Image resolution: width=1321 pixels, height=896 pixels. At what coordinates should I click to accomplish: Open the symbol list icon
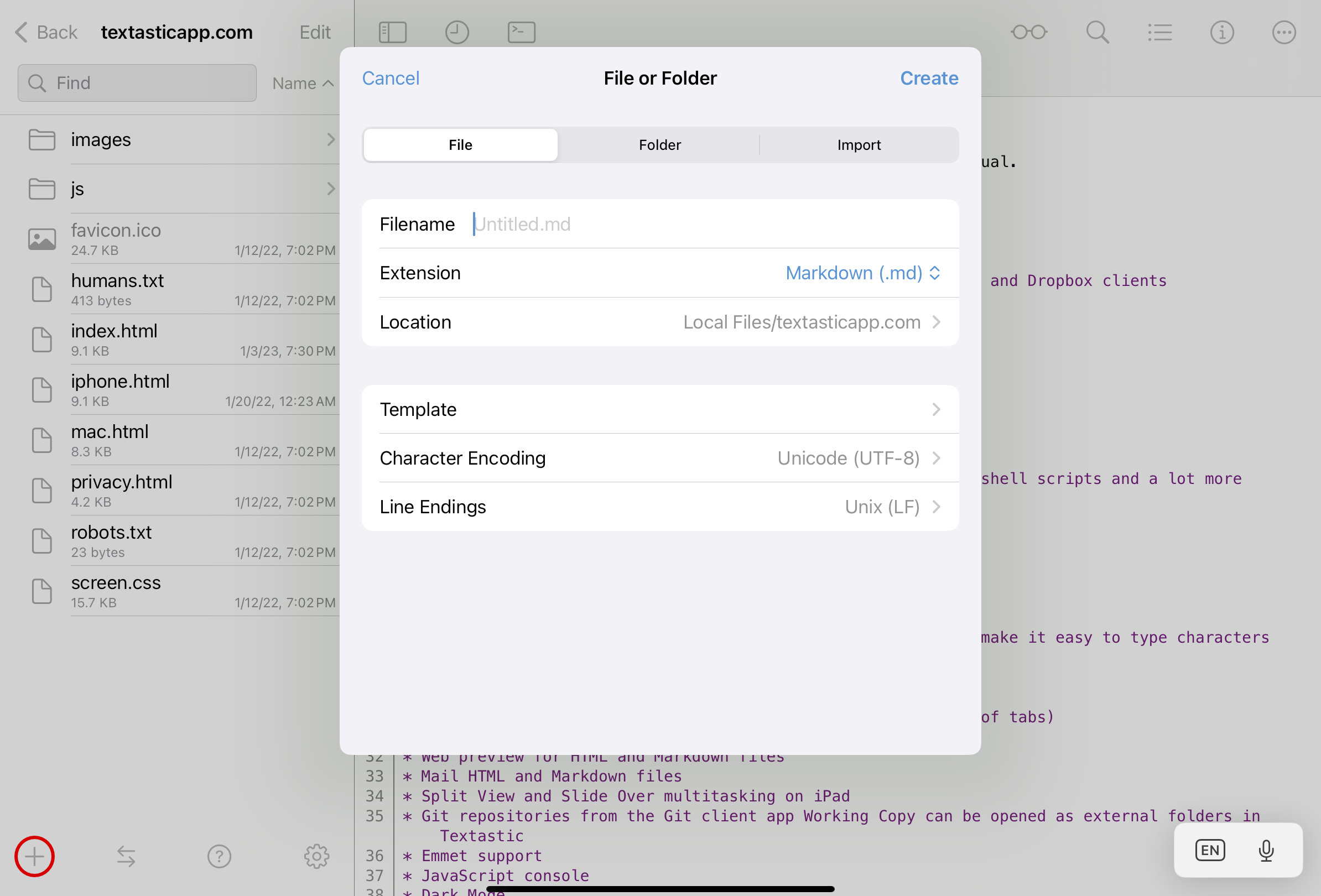tap(1159, 33)
